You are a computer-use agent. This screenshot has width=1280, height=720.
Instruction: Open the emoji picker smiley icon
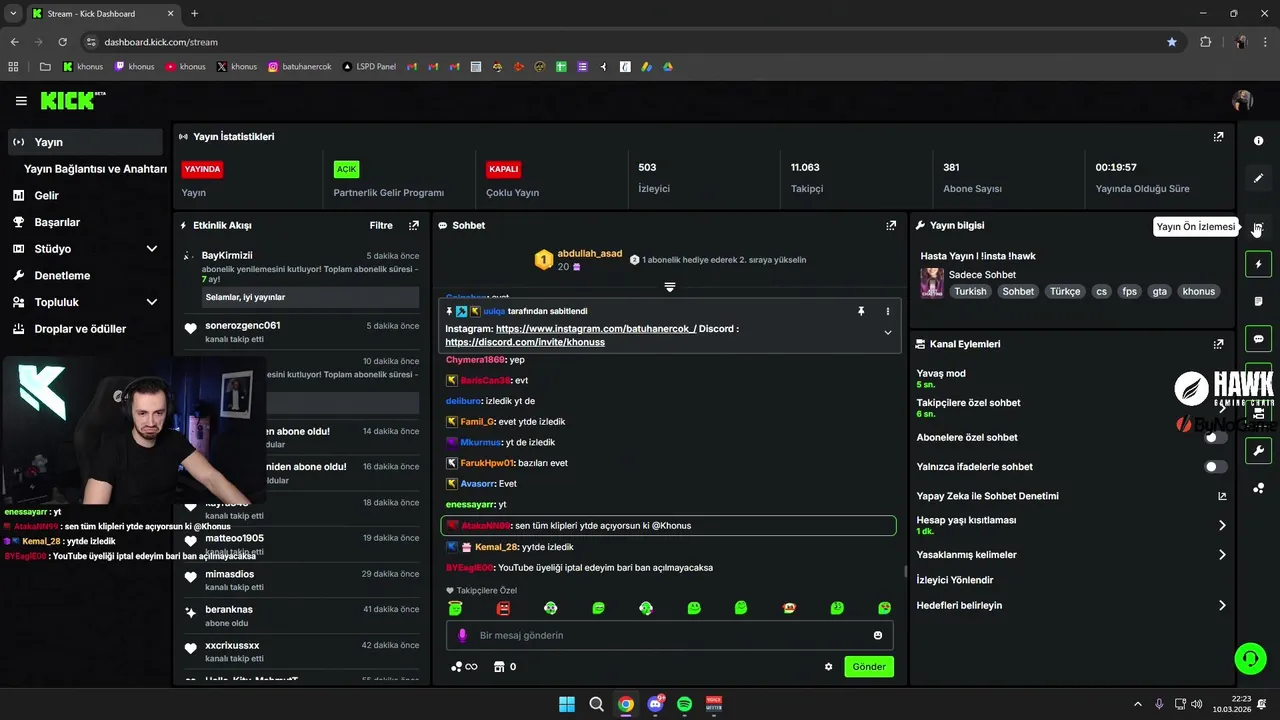click(x=878, y=635)
